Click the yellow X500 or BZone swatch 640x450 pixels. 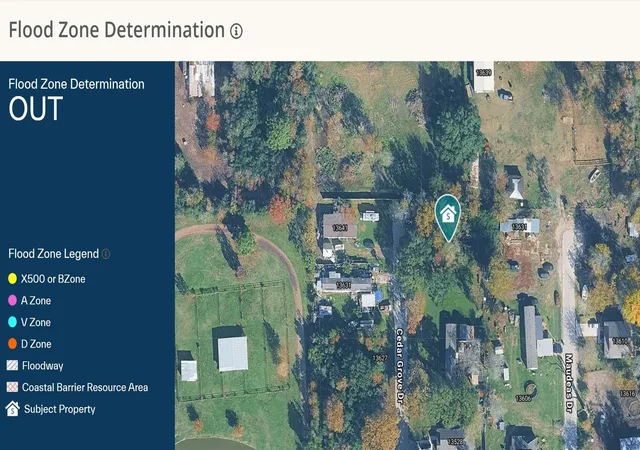(x=12, y=278)
